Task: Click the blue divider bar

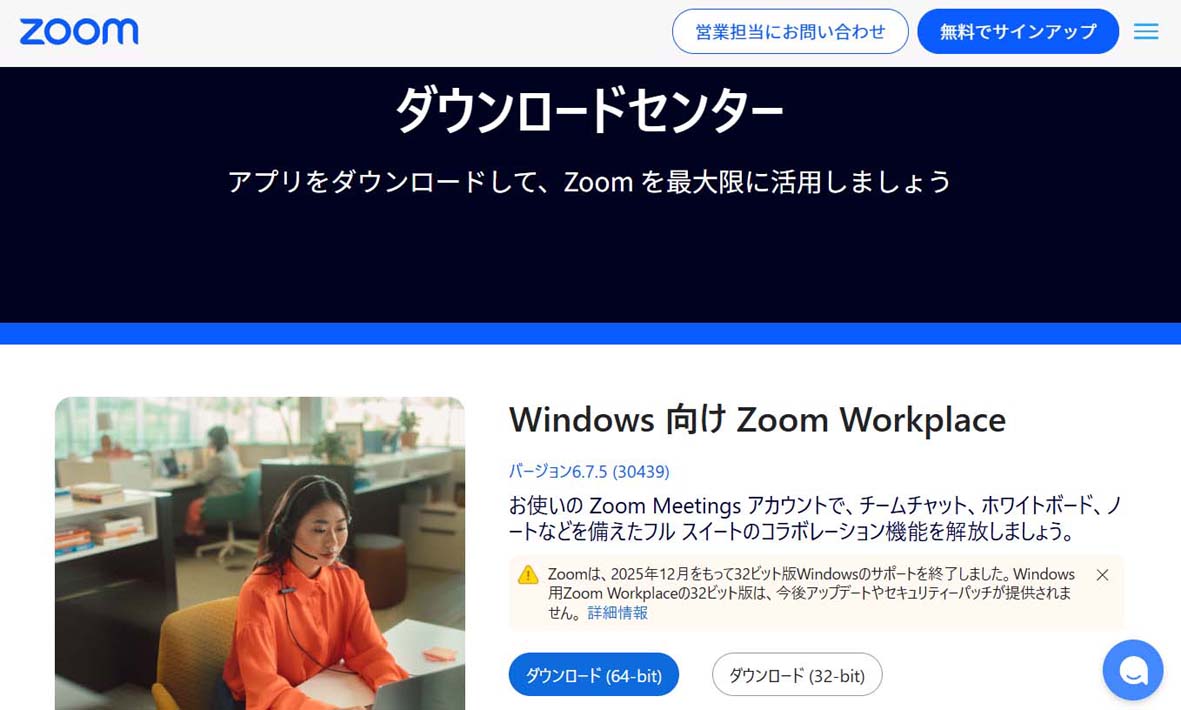Action: [590, 334]
